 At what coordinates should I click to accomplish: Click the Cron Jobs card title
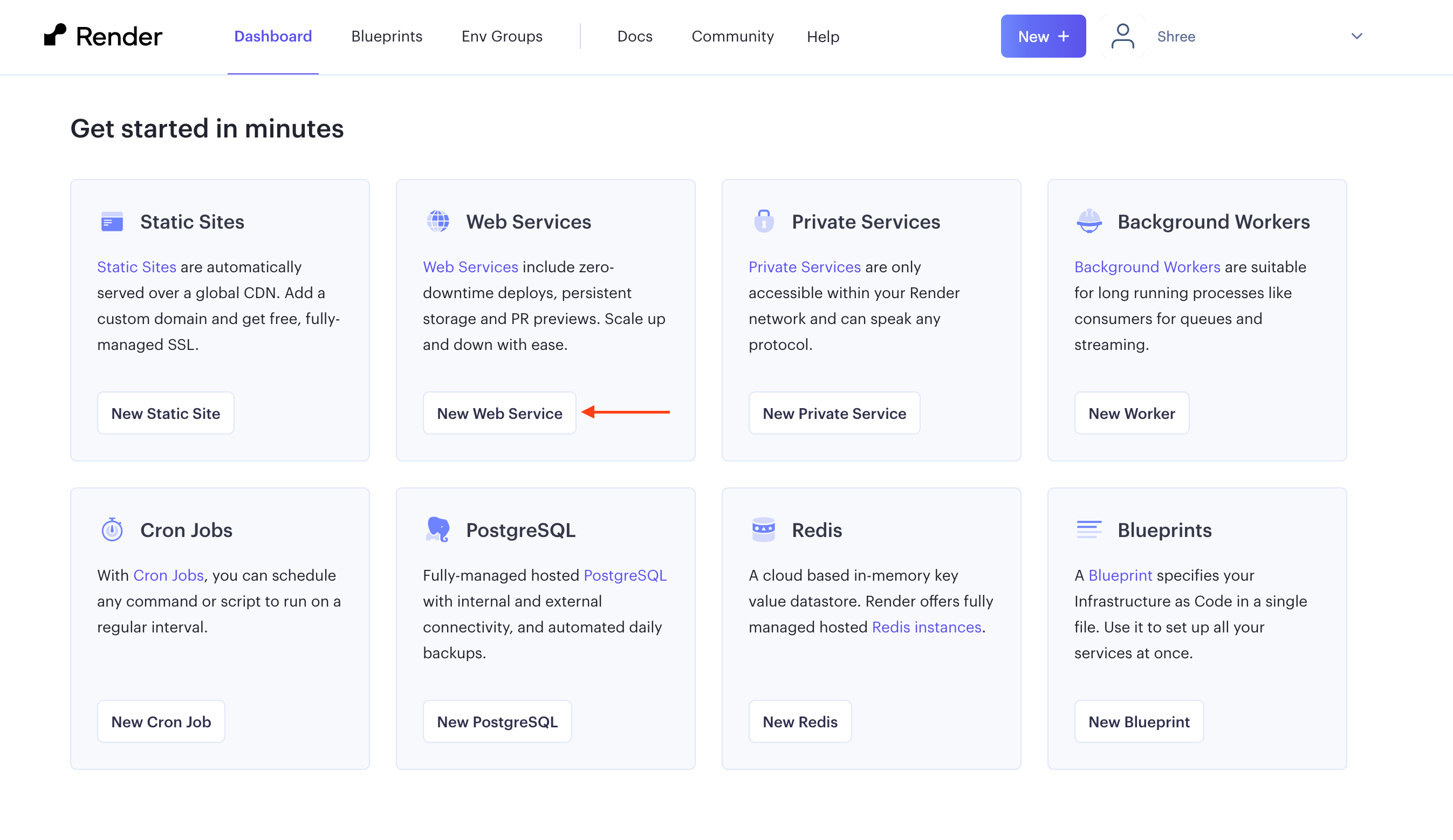[186, 530]
